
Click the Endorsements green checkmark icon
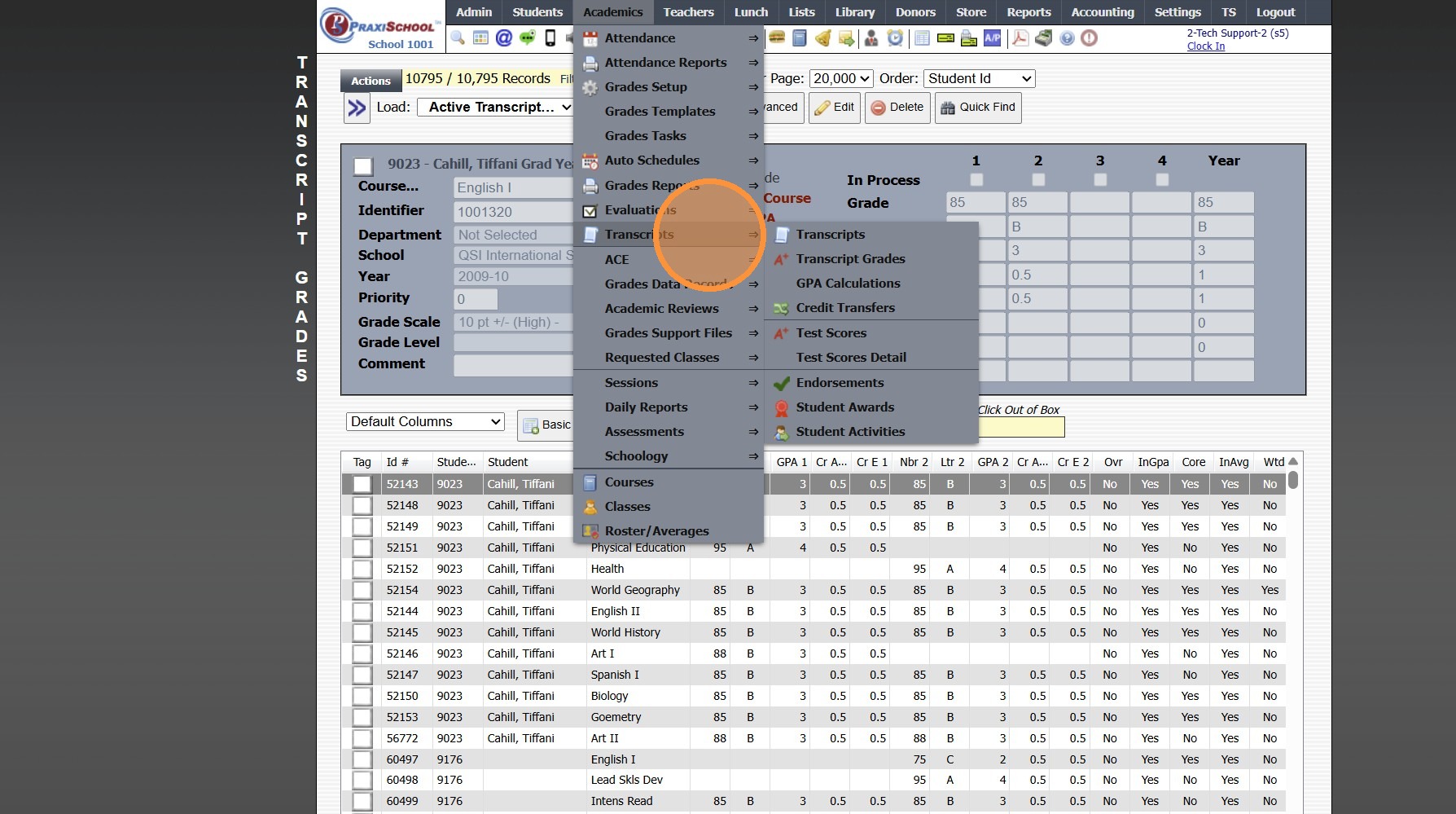coord(782,383)
